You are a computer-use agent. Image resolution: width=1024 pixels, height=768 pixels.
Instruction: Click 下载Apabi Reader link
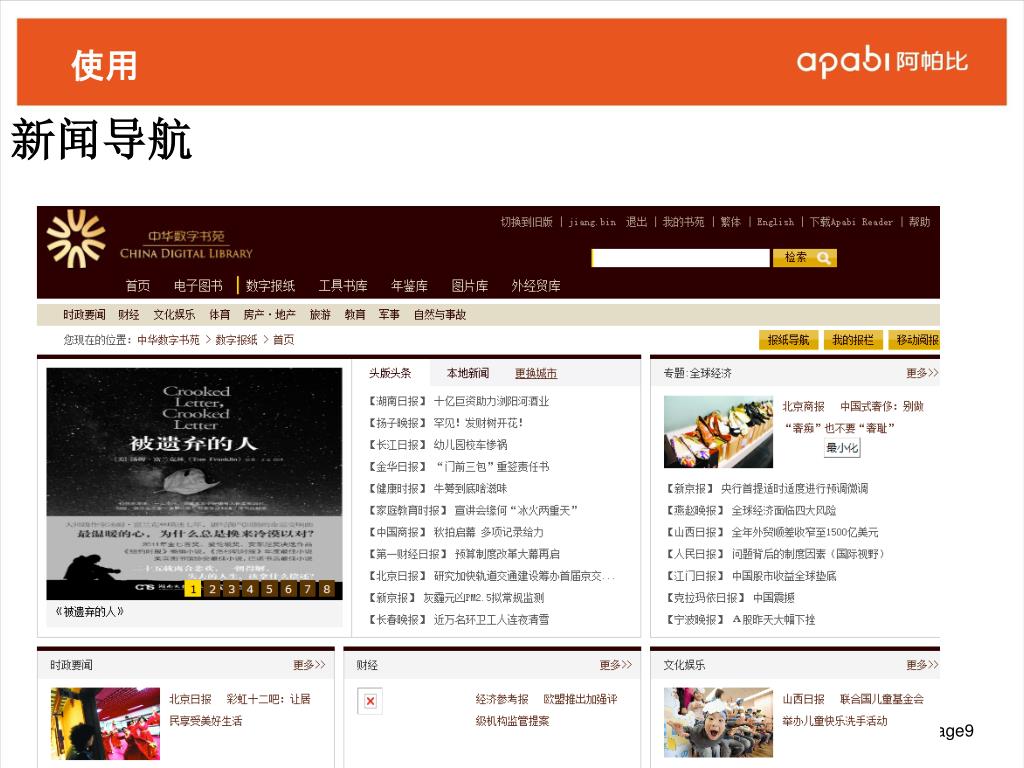click(852, 222)
